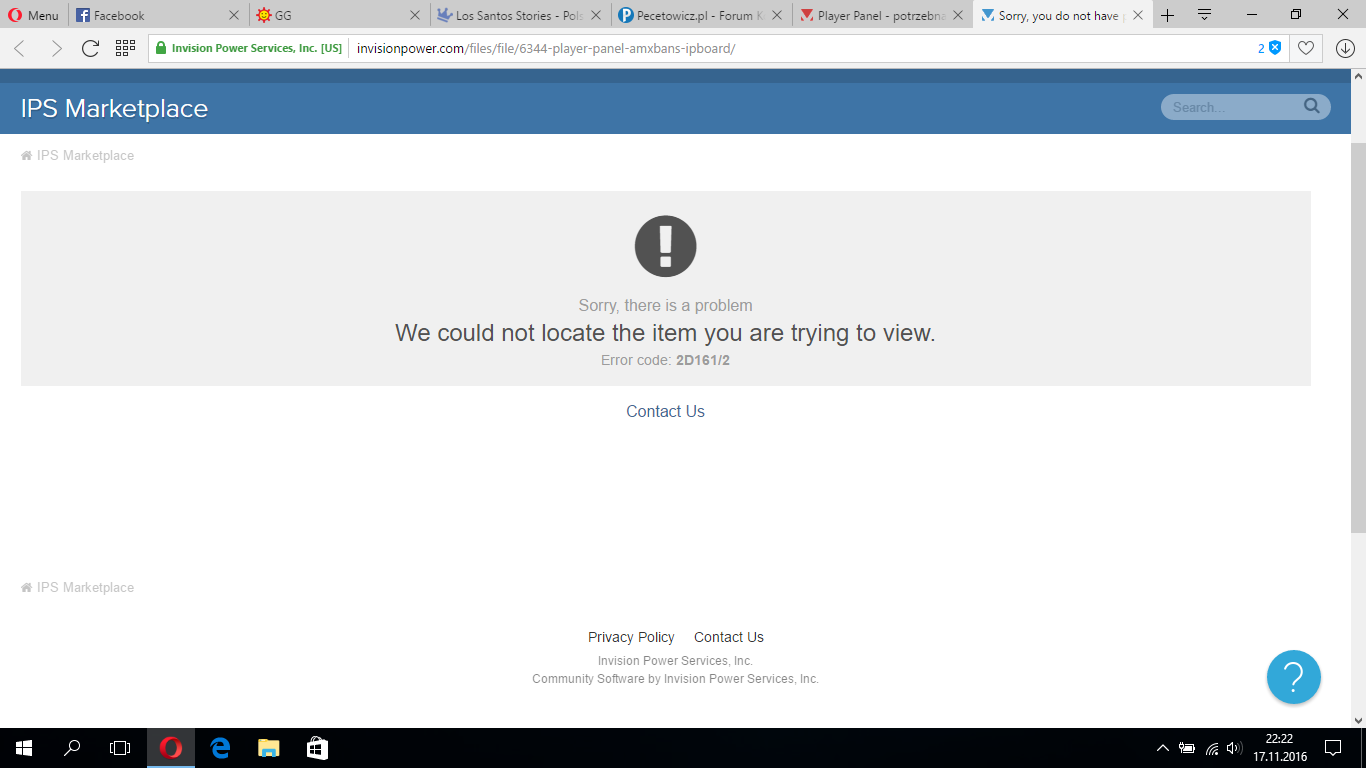Click the browser back arrow

point(20,48)
